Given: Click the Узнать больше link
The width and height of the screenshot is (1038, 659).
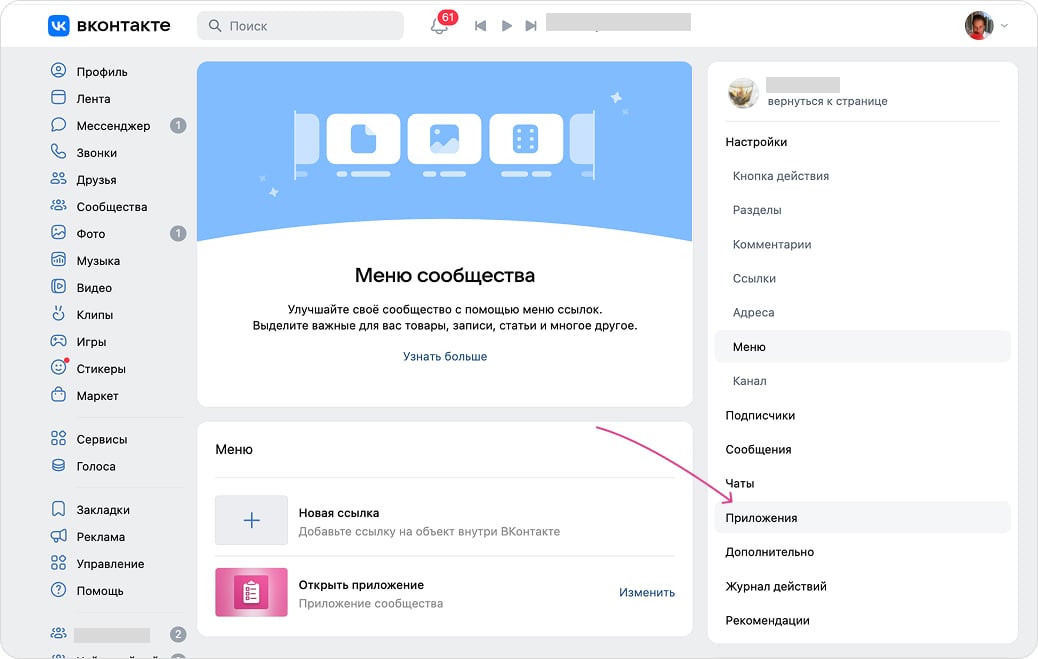Looking at the screenshot, I should tap(445, 356).
